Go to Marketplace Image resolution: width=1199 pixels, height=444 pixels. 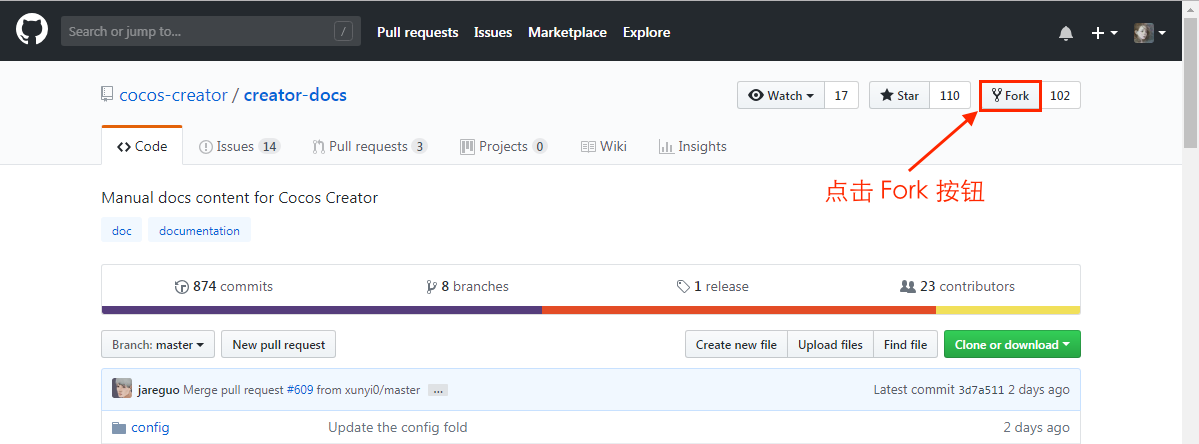point(567,32)
